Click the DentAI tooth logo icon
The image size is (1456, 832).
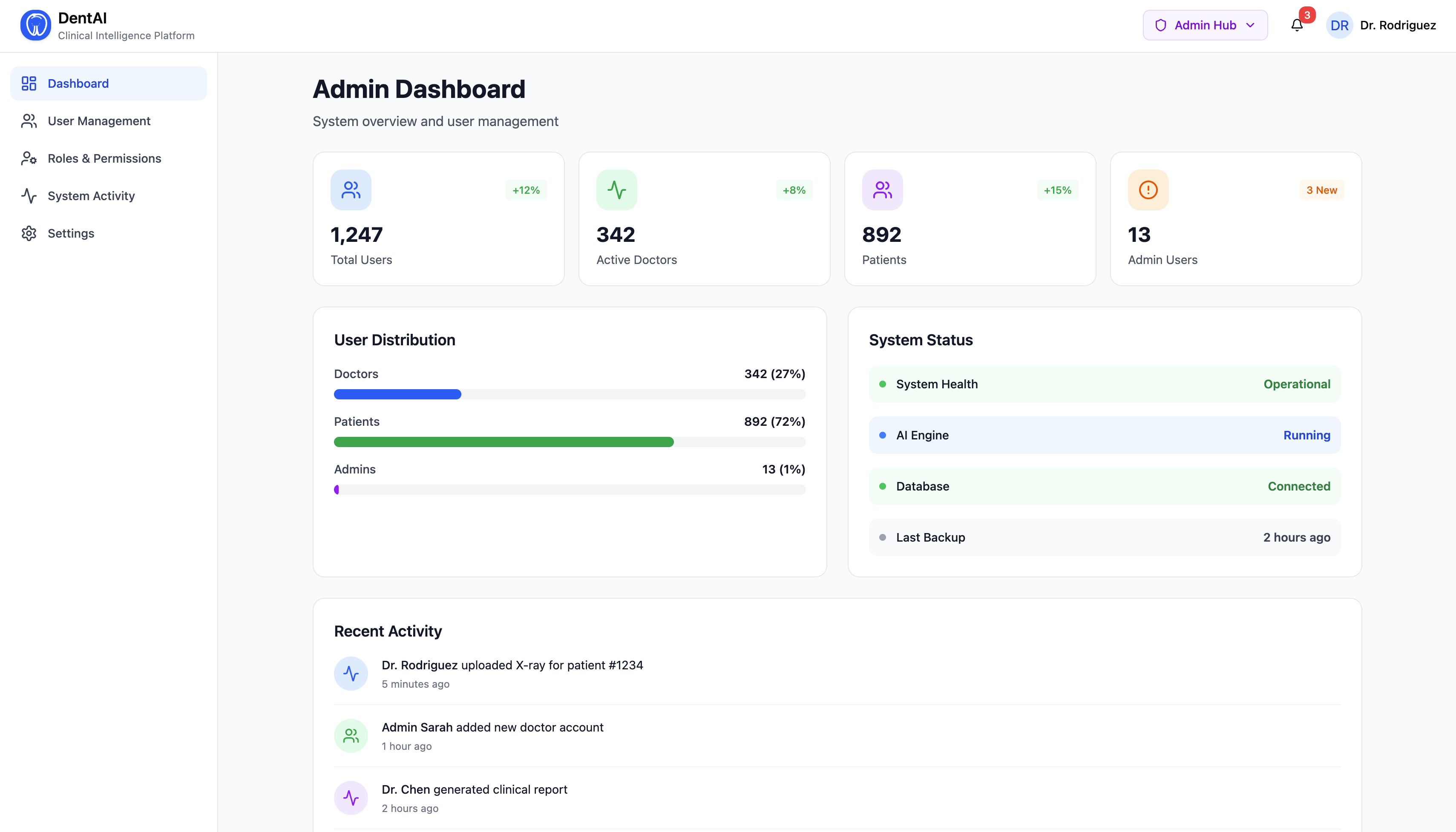35,25
